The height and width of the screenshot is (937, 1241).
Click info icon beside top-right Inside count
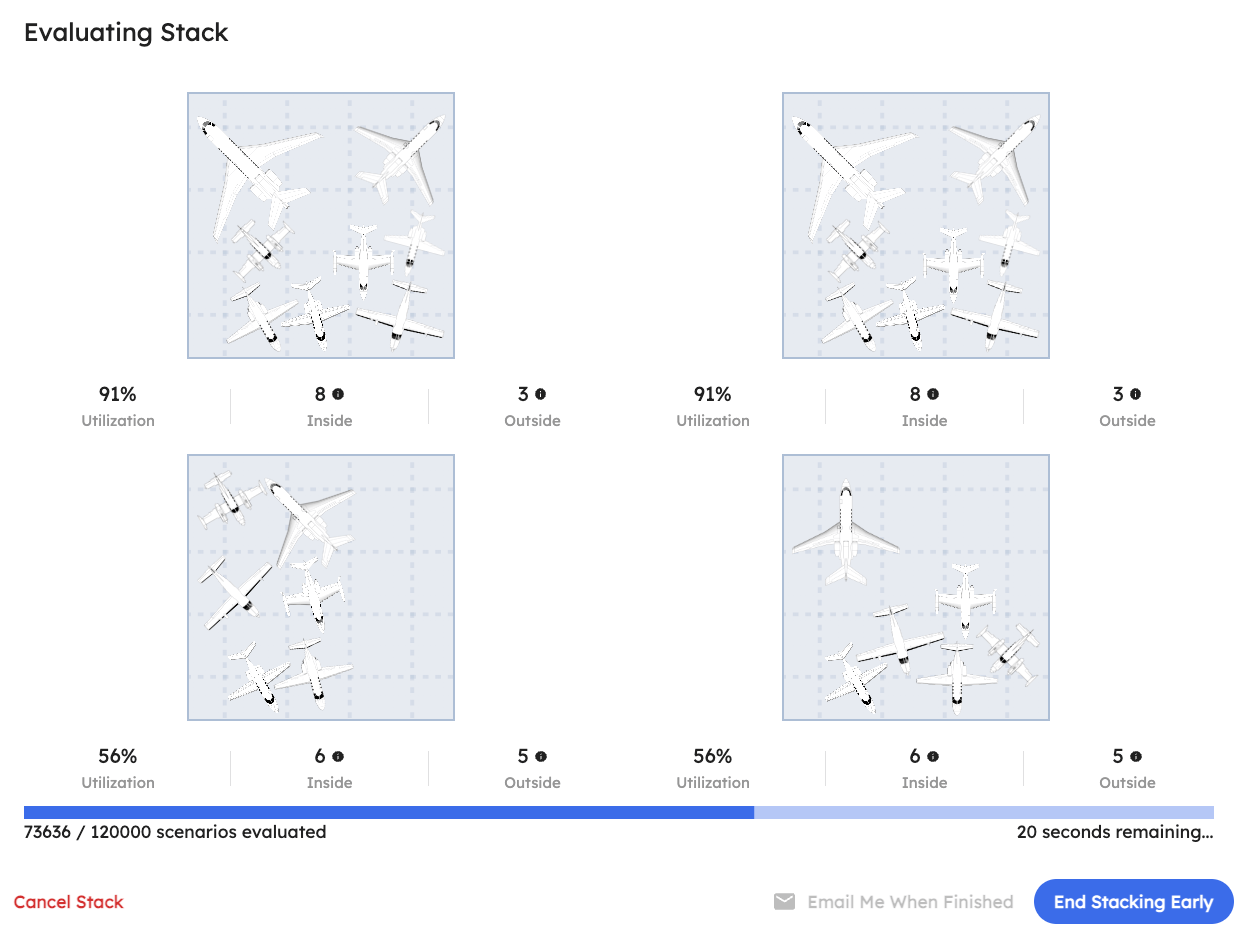[x=933, y=395]
